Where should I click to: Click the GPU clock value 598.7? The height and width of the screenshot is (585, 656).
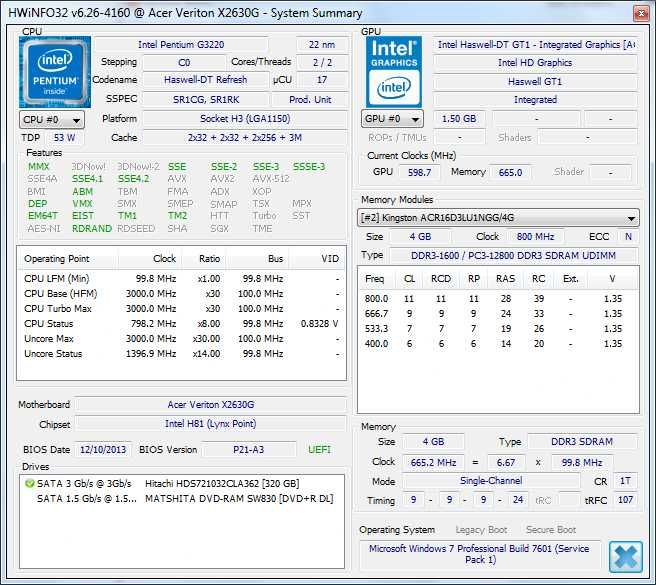[x=420, y=172]
